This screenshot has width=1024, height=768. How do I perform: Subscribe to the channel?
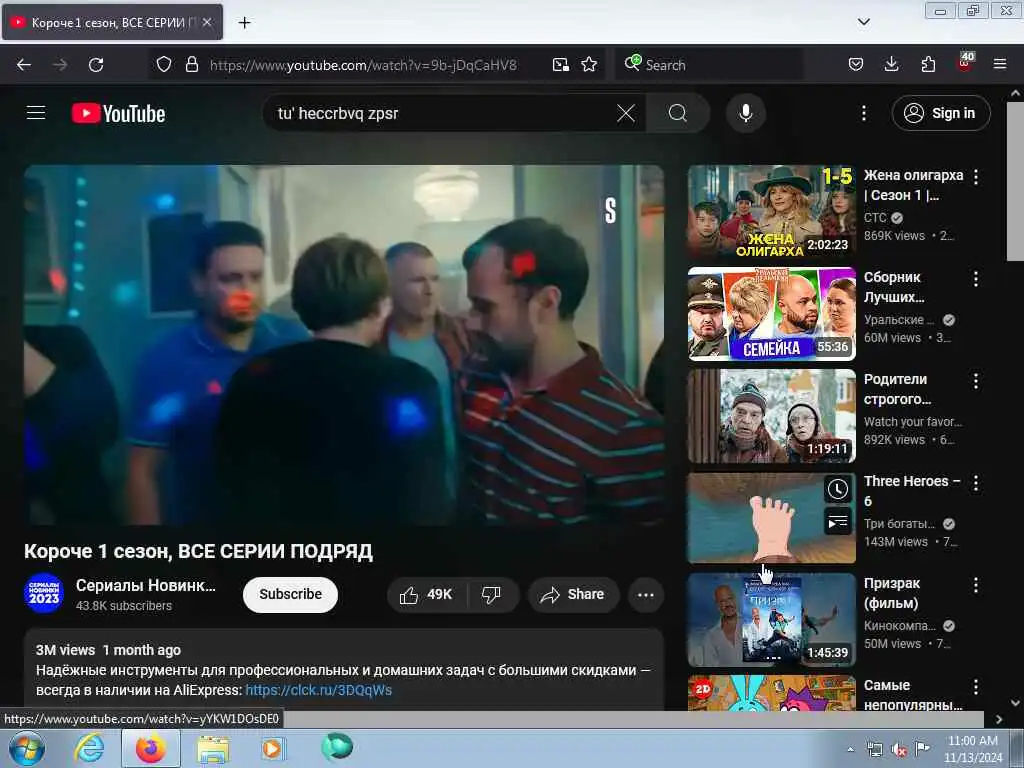291,594
